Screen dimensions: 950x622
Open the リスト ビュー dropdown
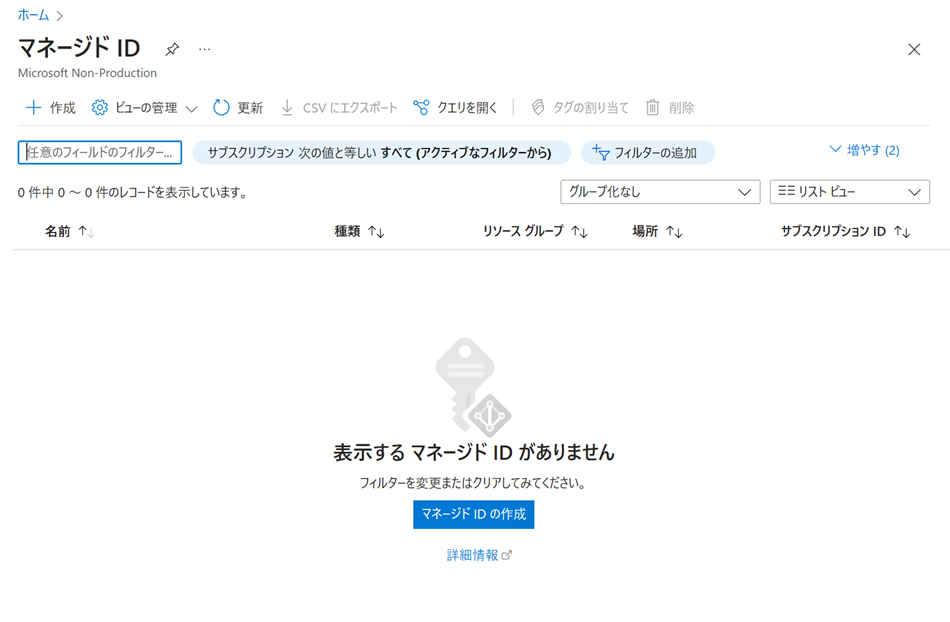(x=849, y=192)
